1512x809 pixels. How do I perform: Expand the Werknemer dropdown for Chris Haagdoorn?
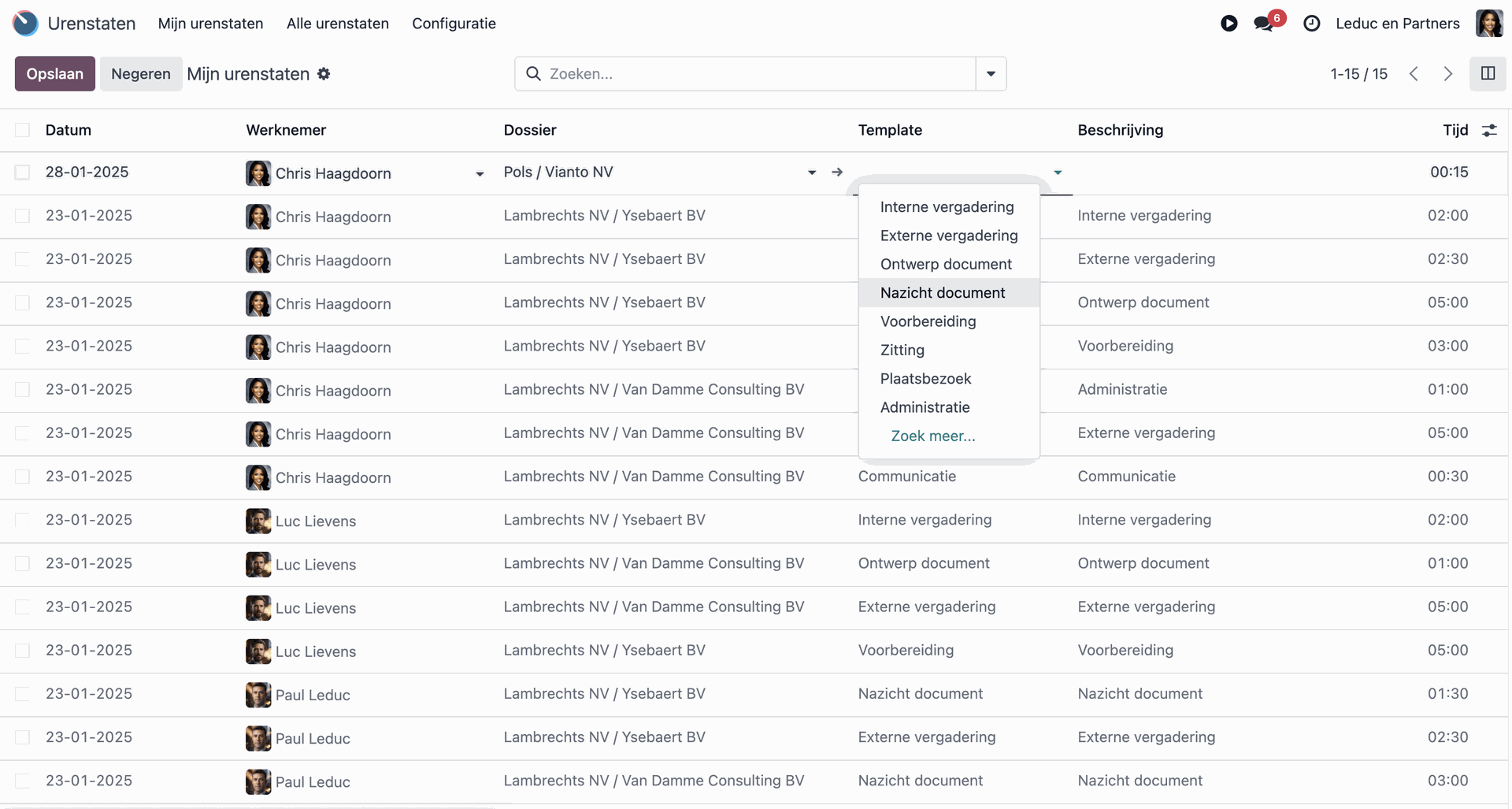pos(480,174)
